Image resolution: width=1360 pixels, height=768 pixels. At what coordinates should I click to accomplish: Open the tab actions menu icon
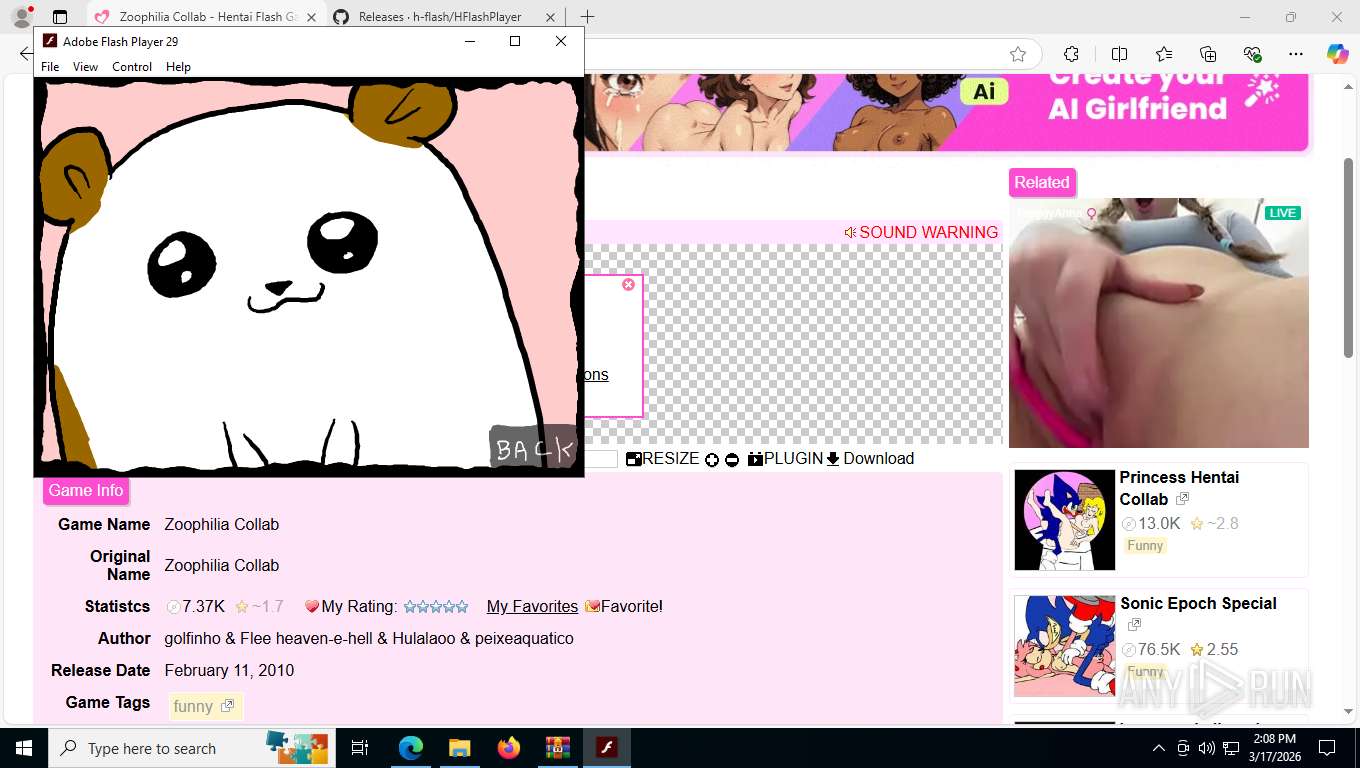(x=60, y=17)
